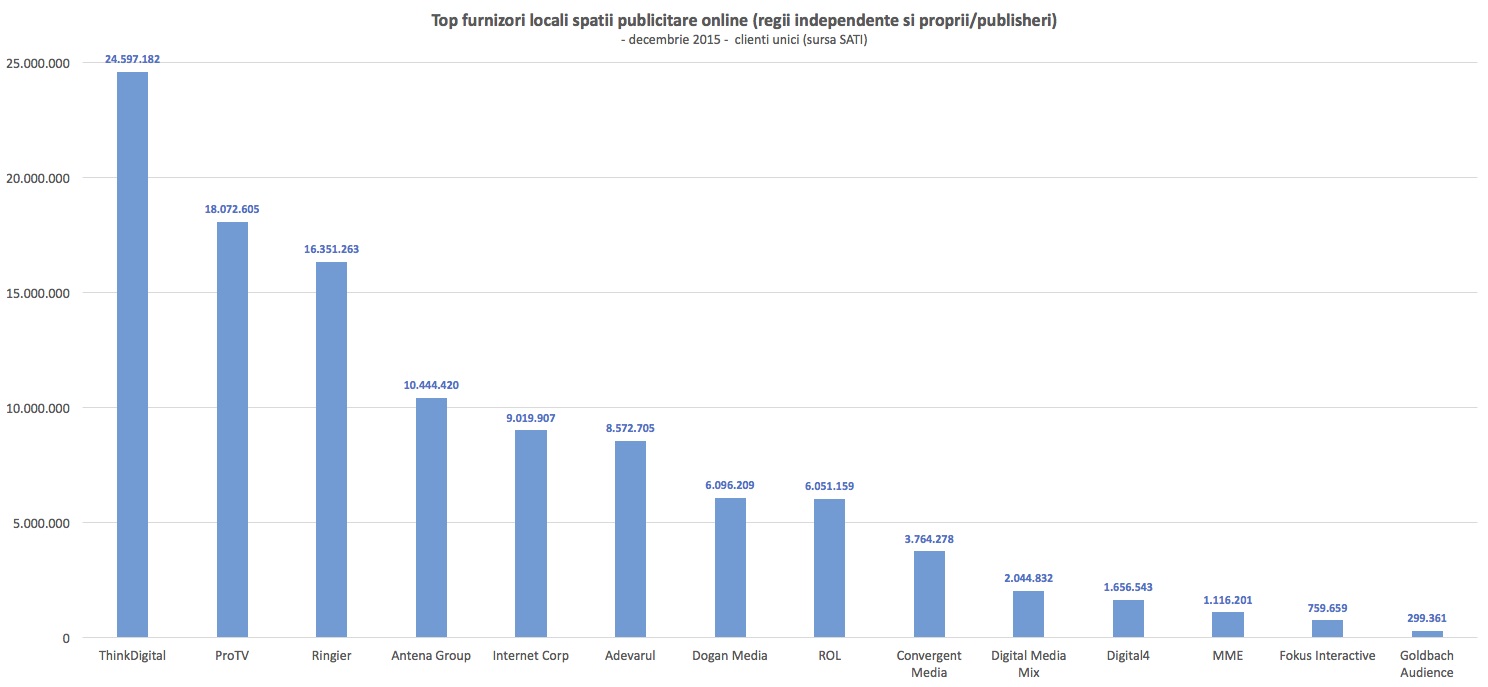Click the 18.072.605 data label
The image size is (1488, 687).
click(x=232, y=210)
